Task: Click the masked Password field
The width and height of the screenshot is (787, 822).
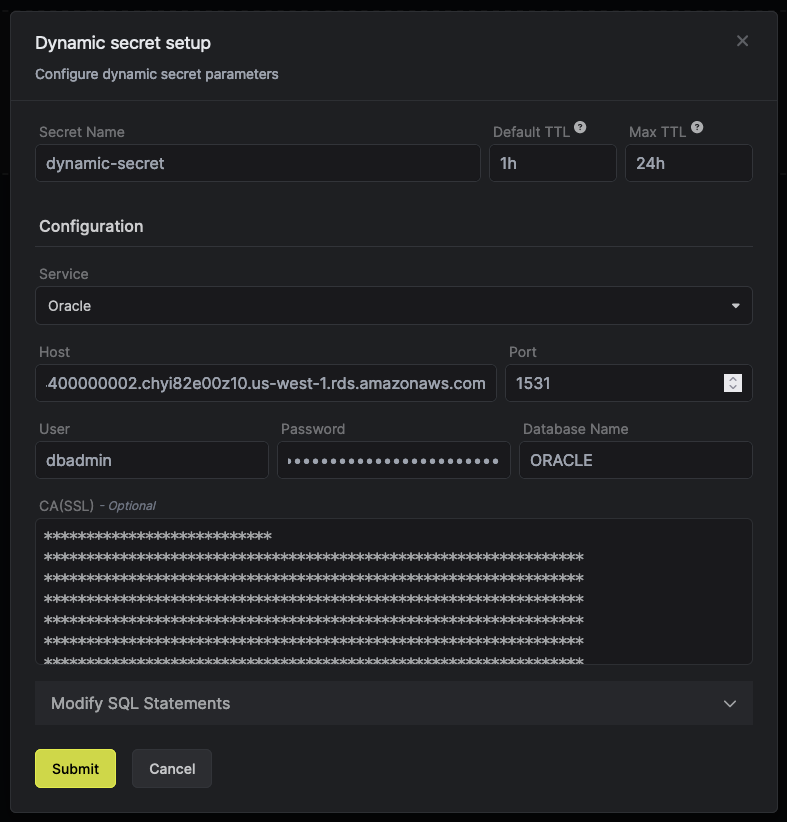Action: tap(394, 460)
